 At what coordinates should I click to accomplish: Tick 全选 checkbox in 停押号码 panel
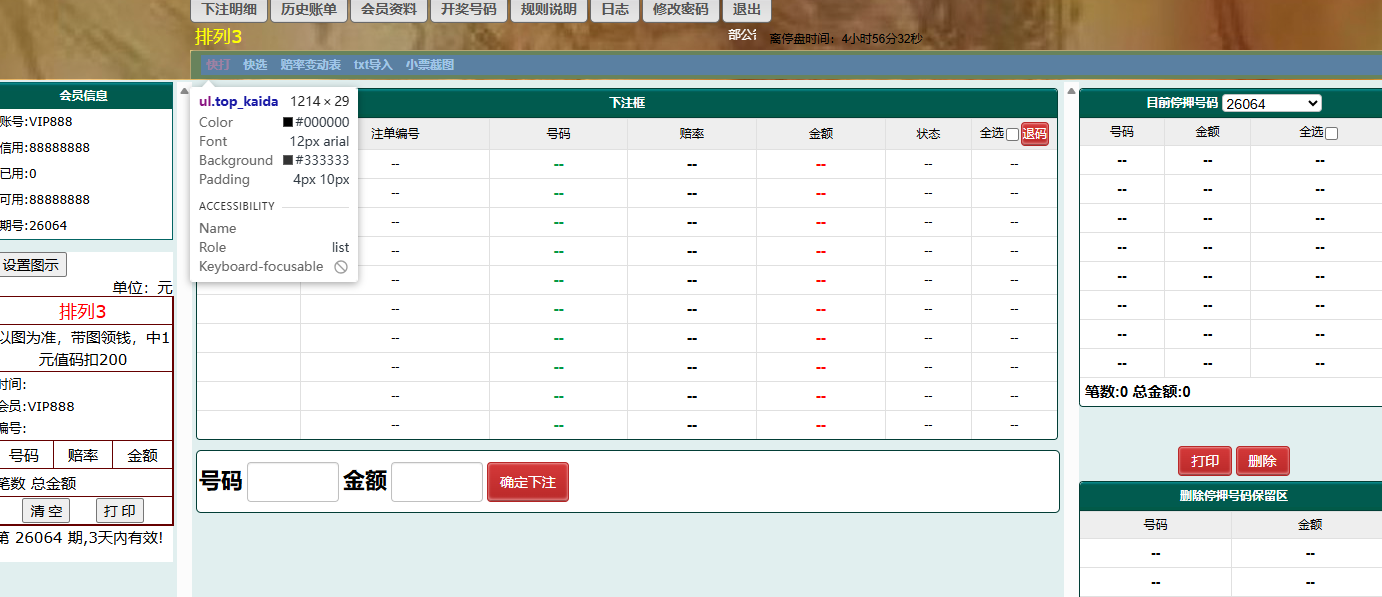click(1331, 133)
